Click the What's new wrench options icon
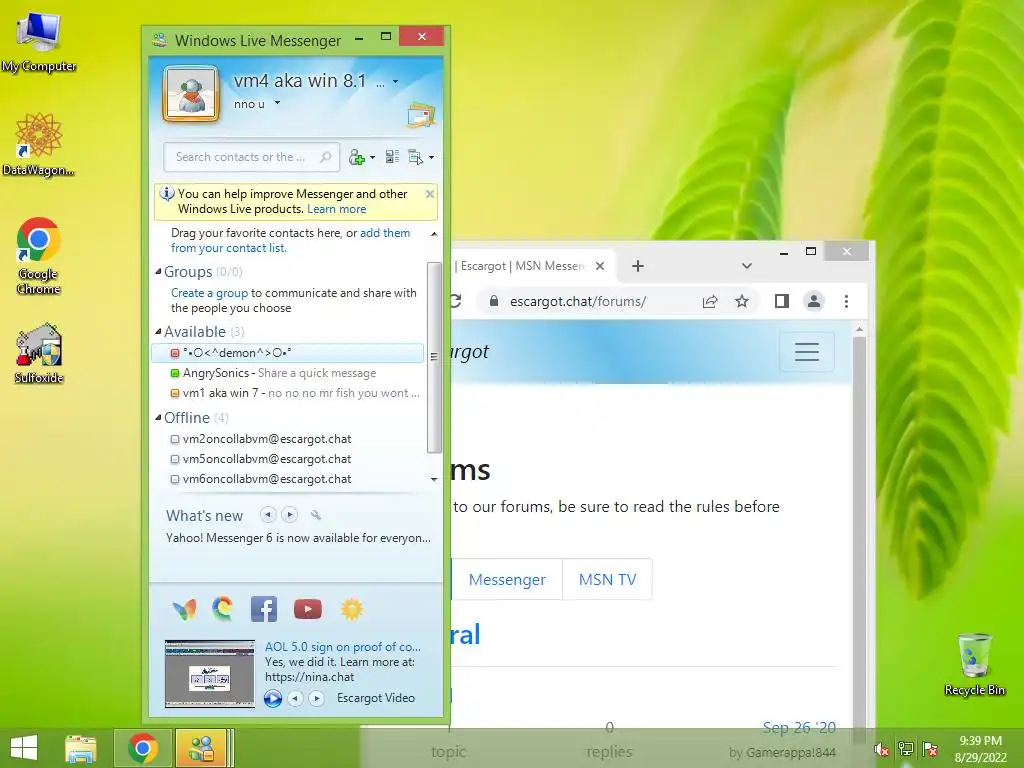The height and width of the screenshot is (768, 1024). [316, 515]
